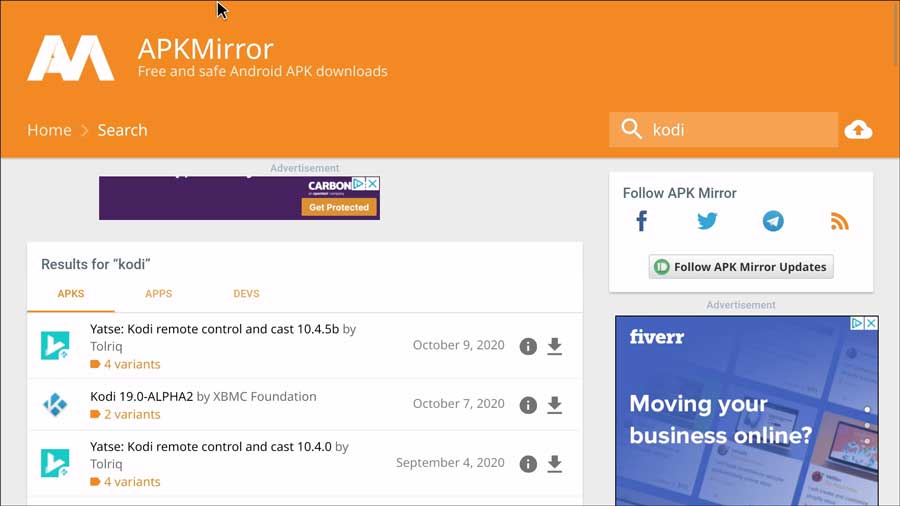
Task: Download Yatse 10.4.5b APK
Action: coord(554,346)
